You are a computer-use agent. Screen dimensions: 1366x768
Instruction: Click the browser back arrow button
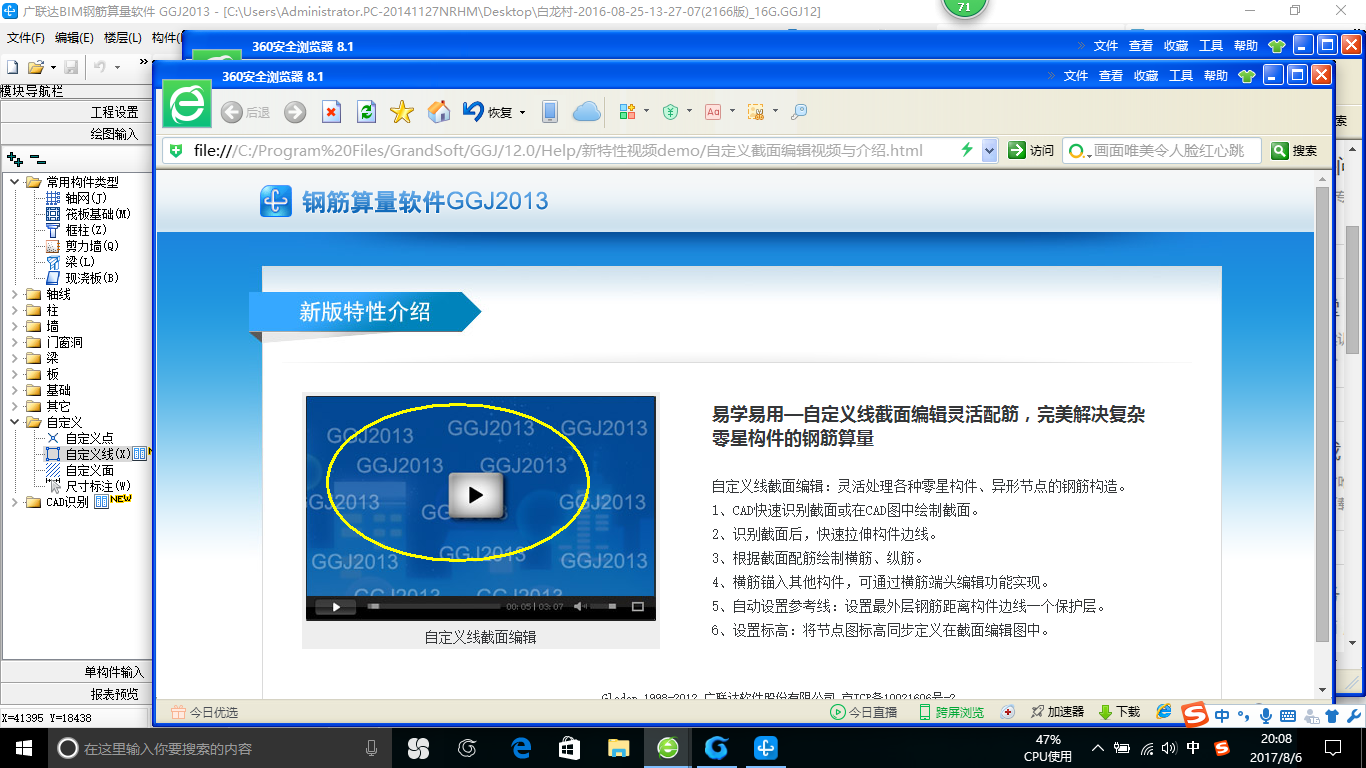(x=232, y=112)
